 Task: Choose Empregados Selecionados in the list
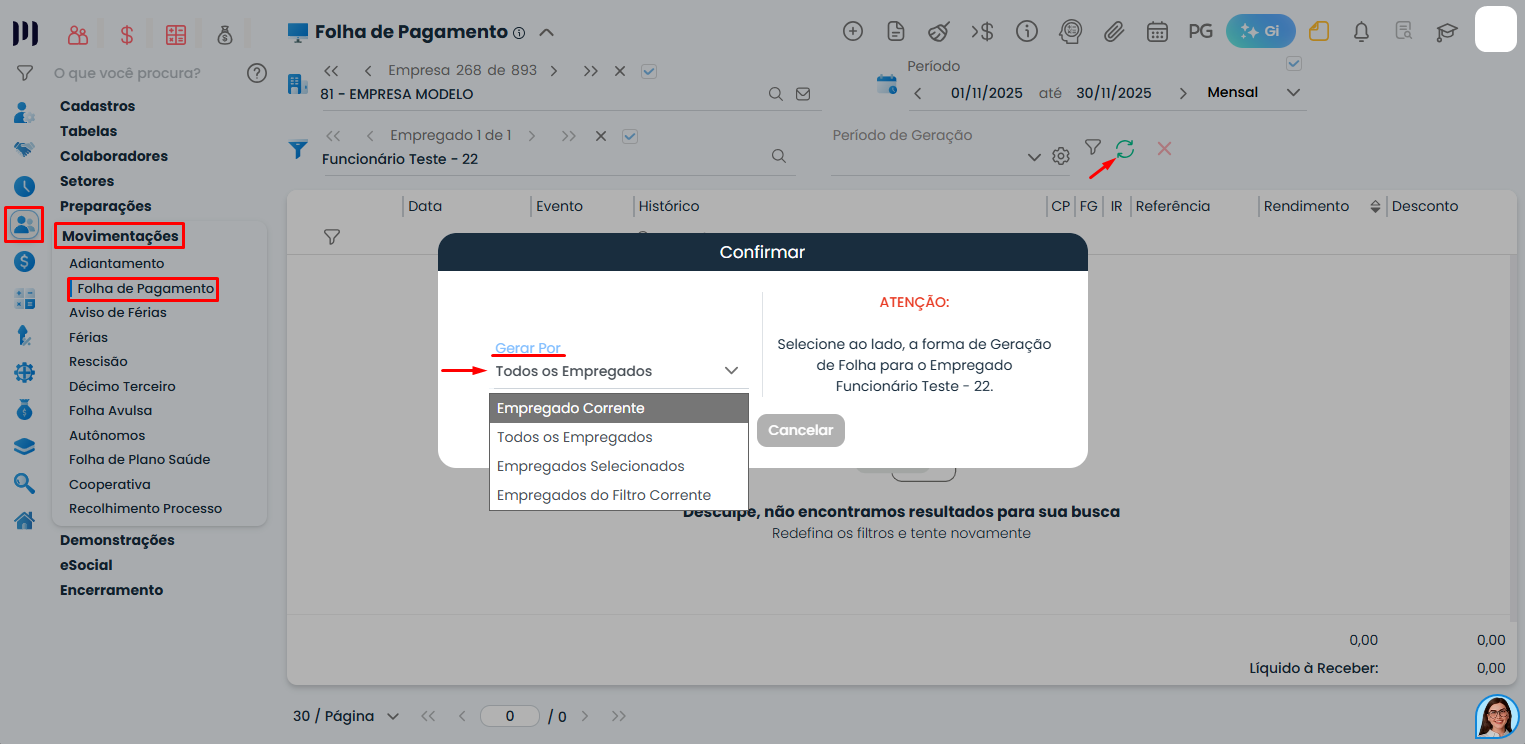click(591, 465)
